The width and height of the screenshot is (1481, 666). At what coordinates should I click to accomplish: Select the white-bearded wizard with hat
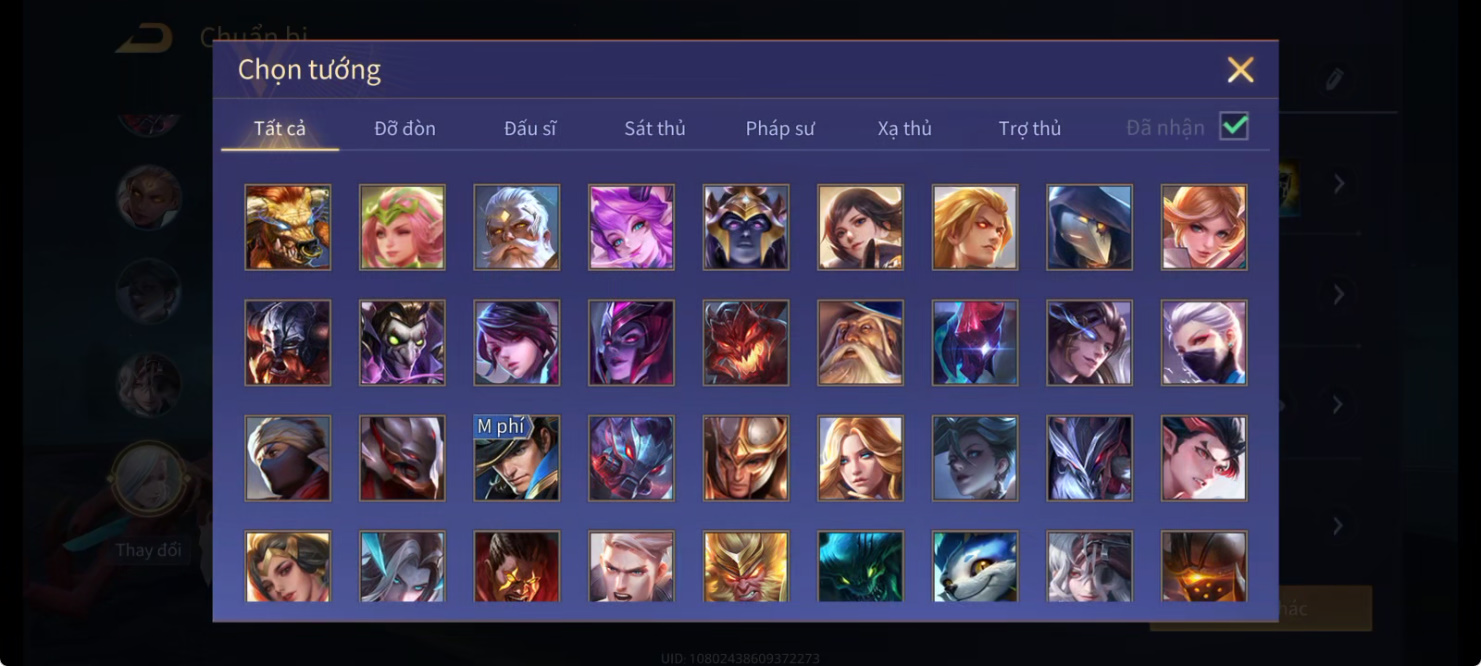860,343
